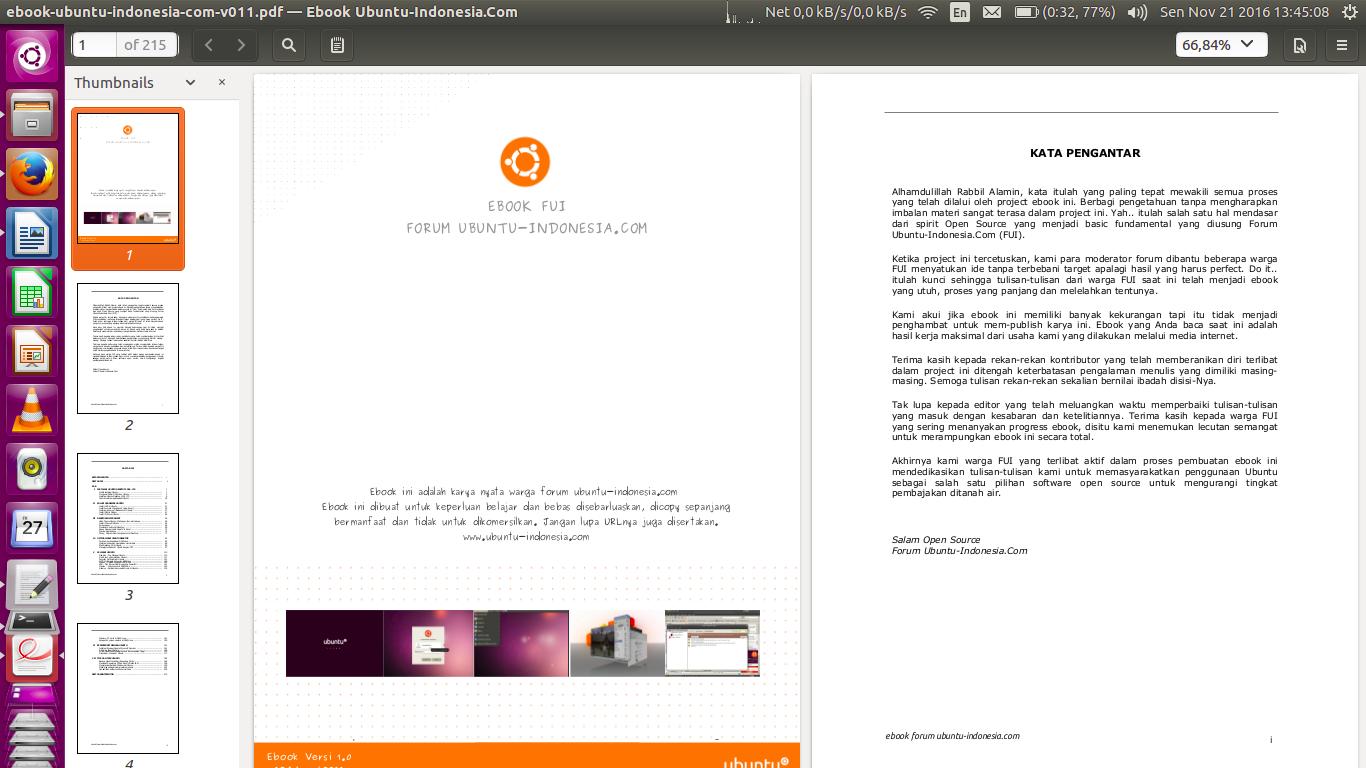Open the speaker music app icon

point(33,468)
